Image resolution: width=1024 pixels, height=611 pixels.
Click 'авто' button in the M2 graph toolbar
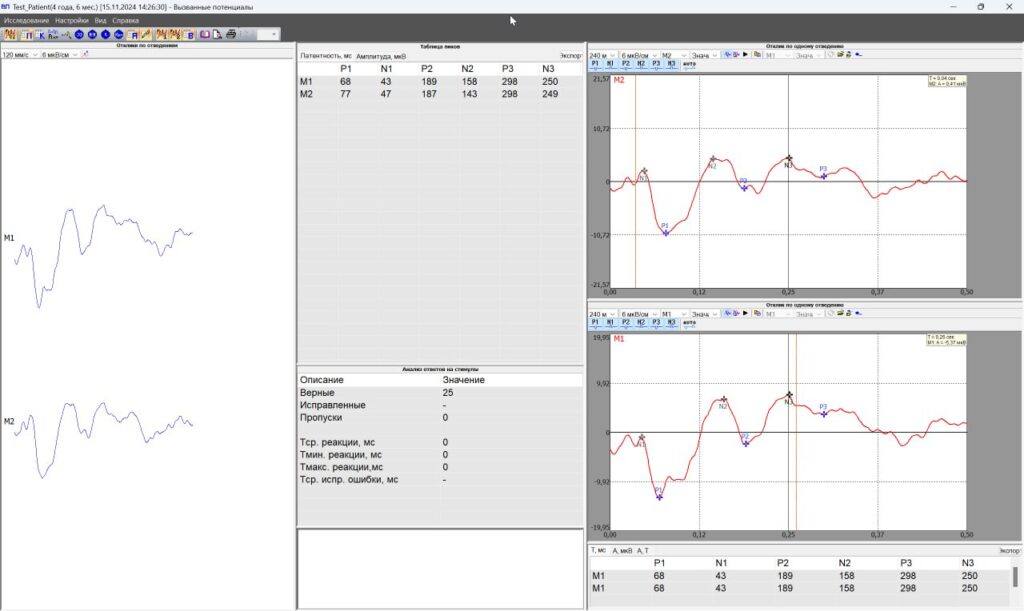coord(689,64)
